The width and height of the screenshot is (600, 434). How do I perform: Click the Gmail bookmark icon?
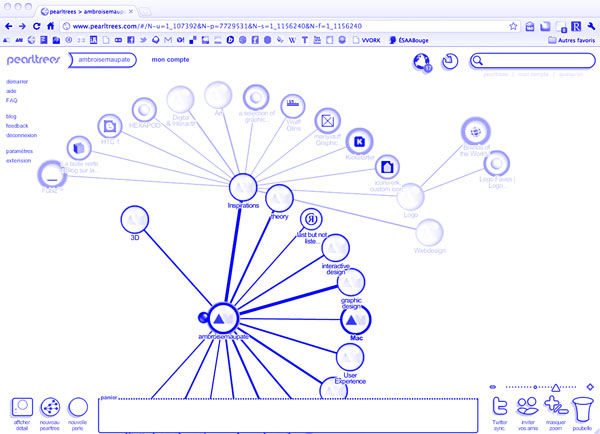coord(168,40)
